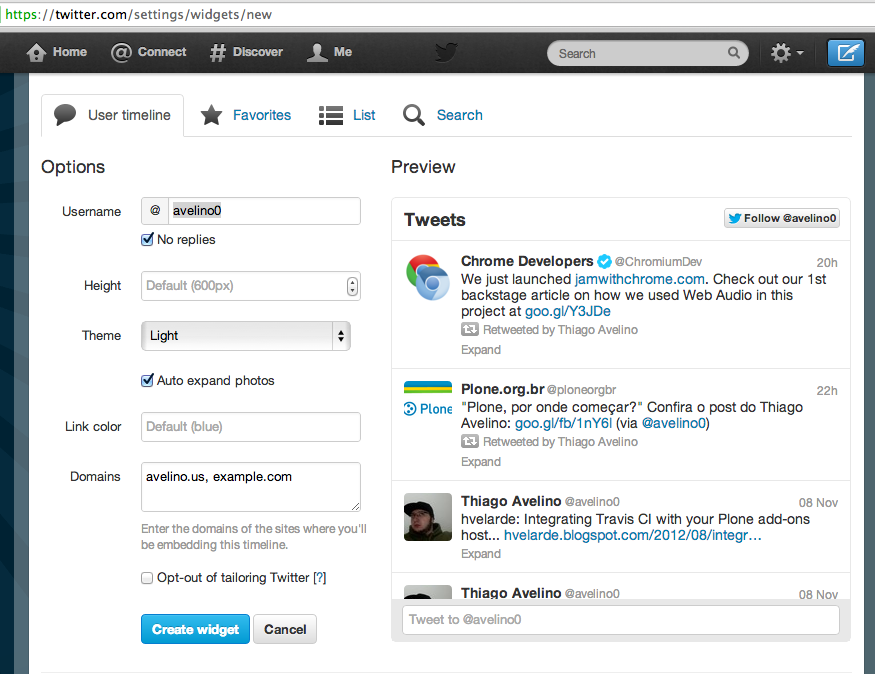Open the Theme dropdown
The width and height of the screenshot is (875, 674).
246,336
